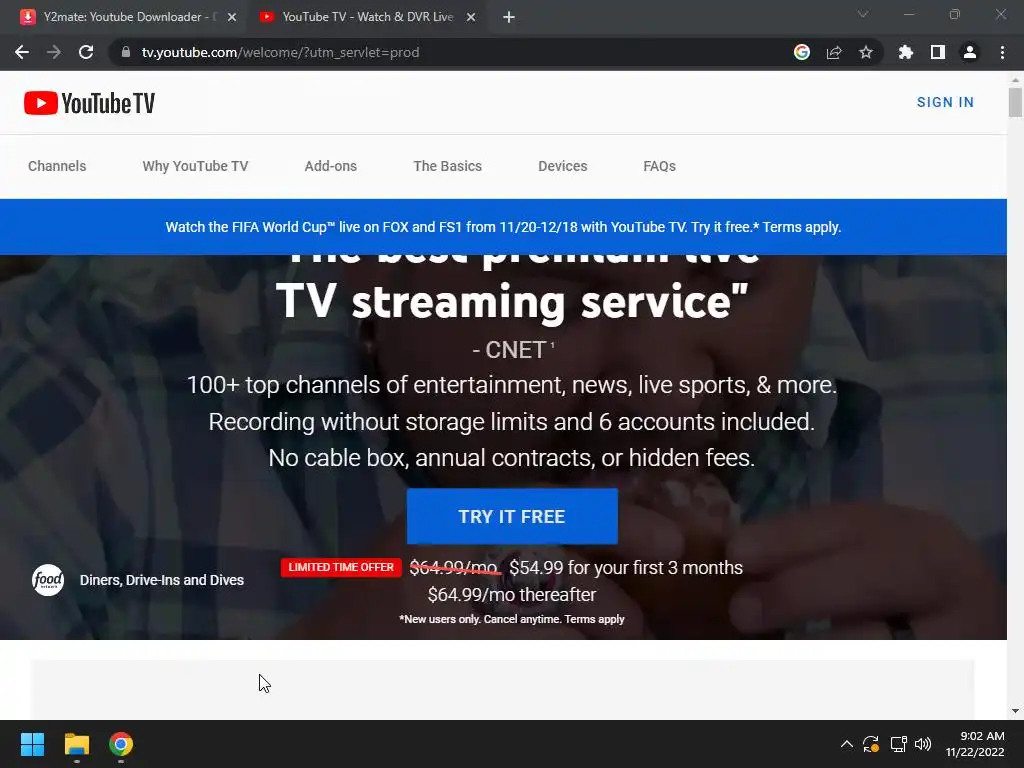The width and height of the screenshot is (1024, 768).
Task: Click the FIFA World Cup banner
Action: click(x=503, y=227)
